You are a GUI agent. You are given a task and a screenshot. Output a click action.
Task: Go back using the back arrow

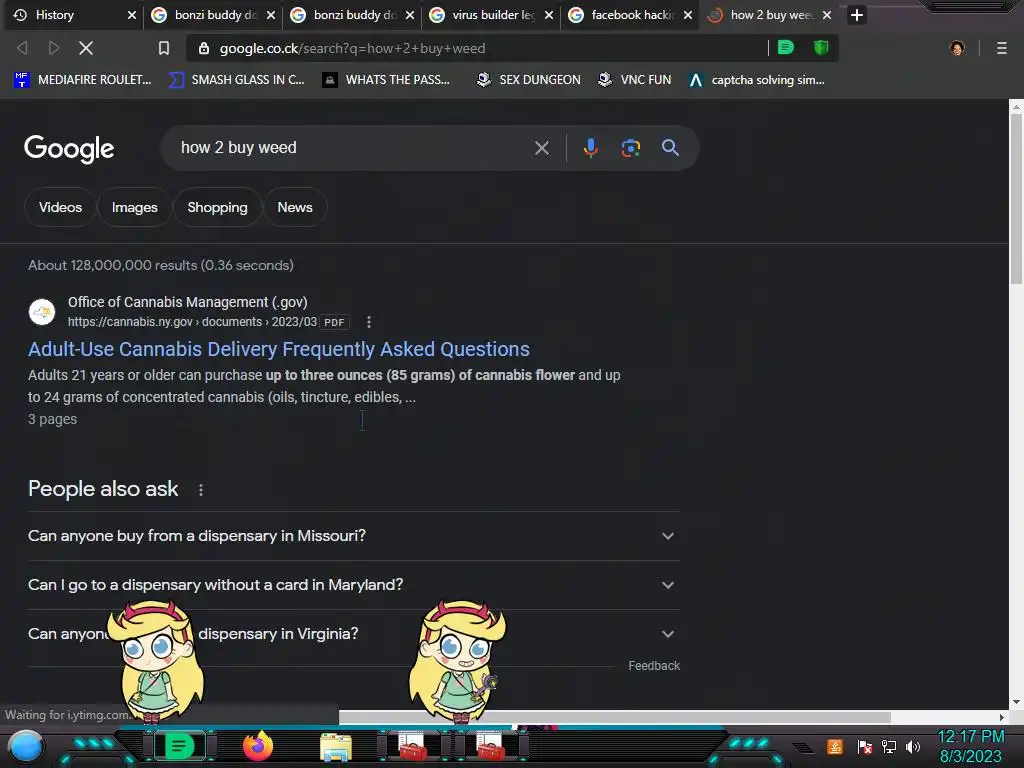tap(22, 48)
